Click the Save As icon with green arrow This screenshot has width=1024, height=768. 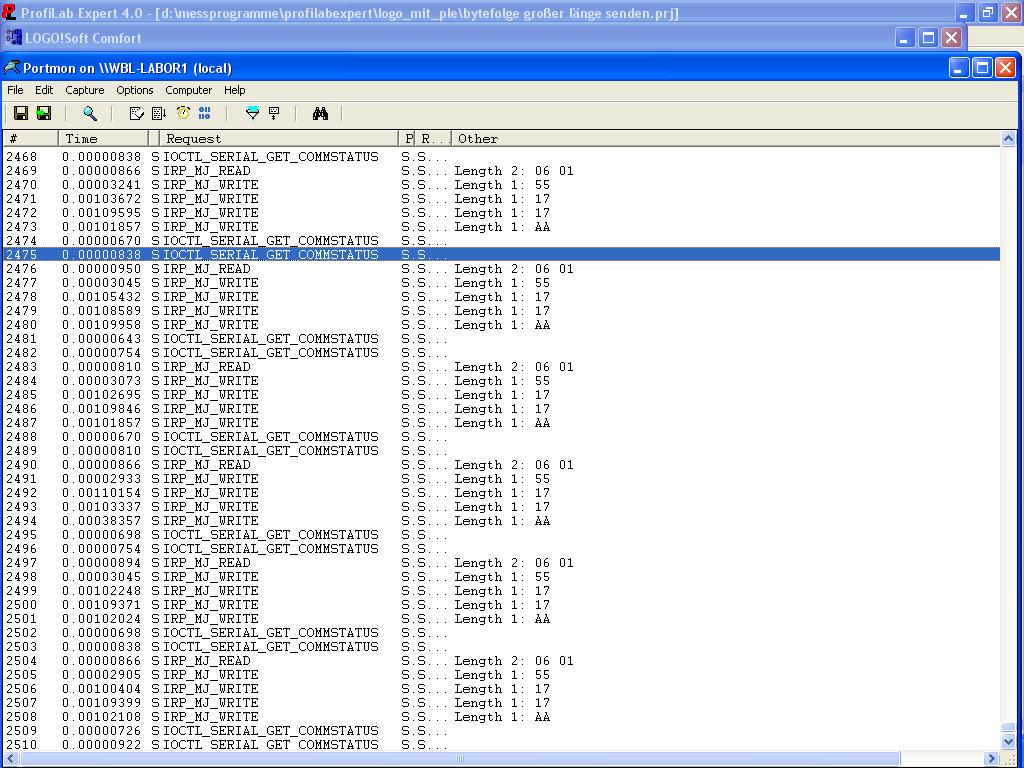(x=44, y=114)
